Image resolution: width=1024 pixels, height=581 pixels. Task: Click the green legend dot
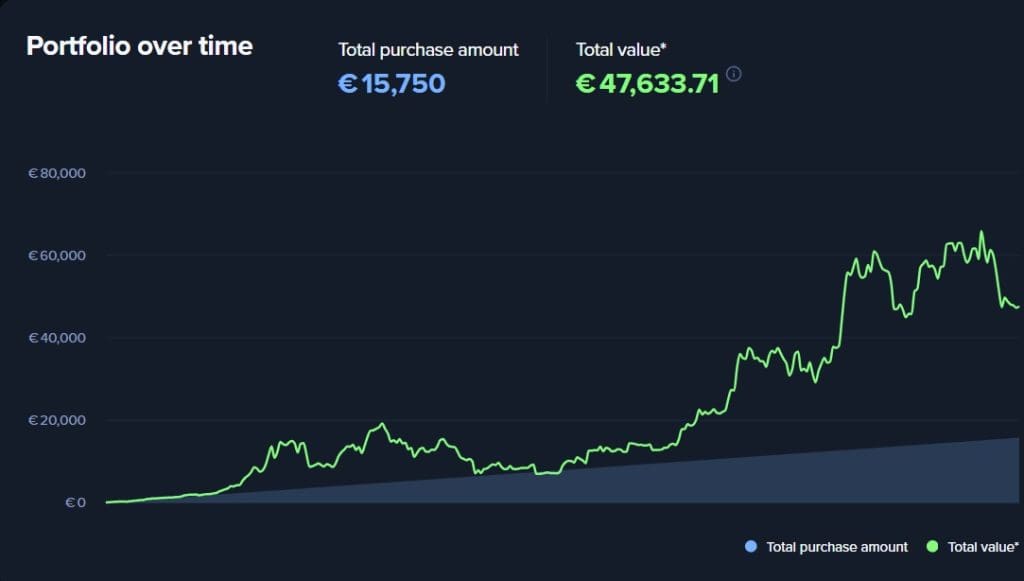click(932, 547)
